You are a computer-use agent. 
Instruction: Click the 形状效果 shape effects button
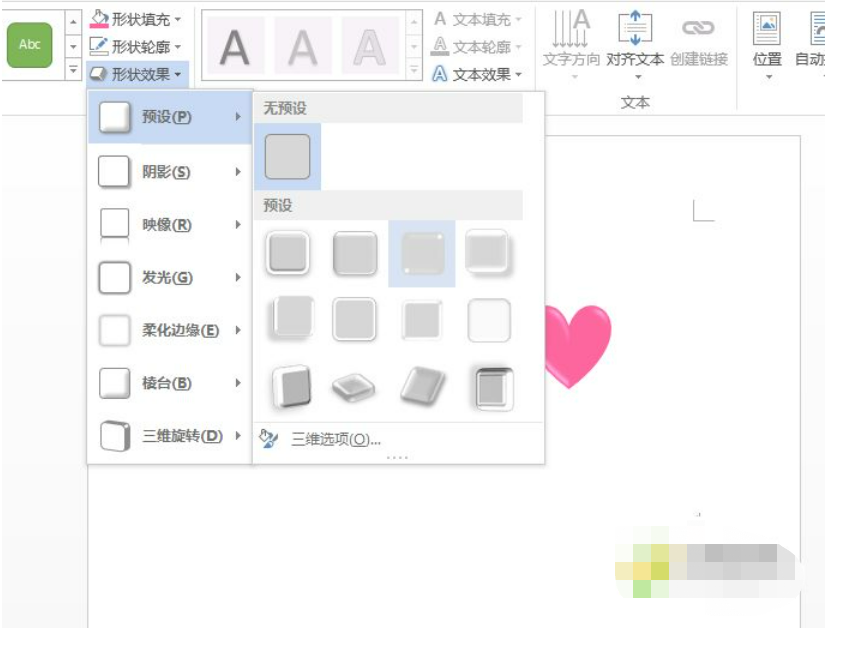point(137,74)
